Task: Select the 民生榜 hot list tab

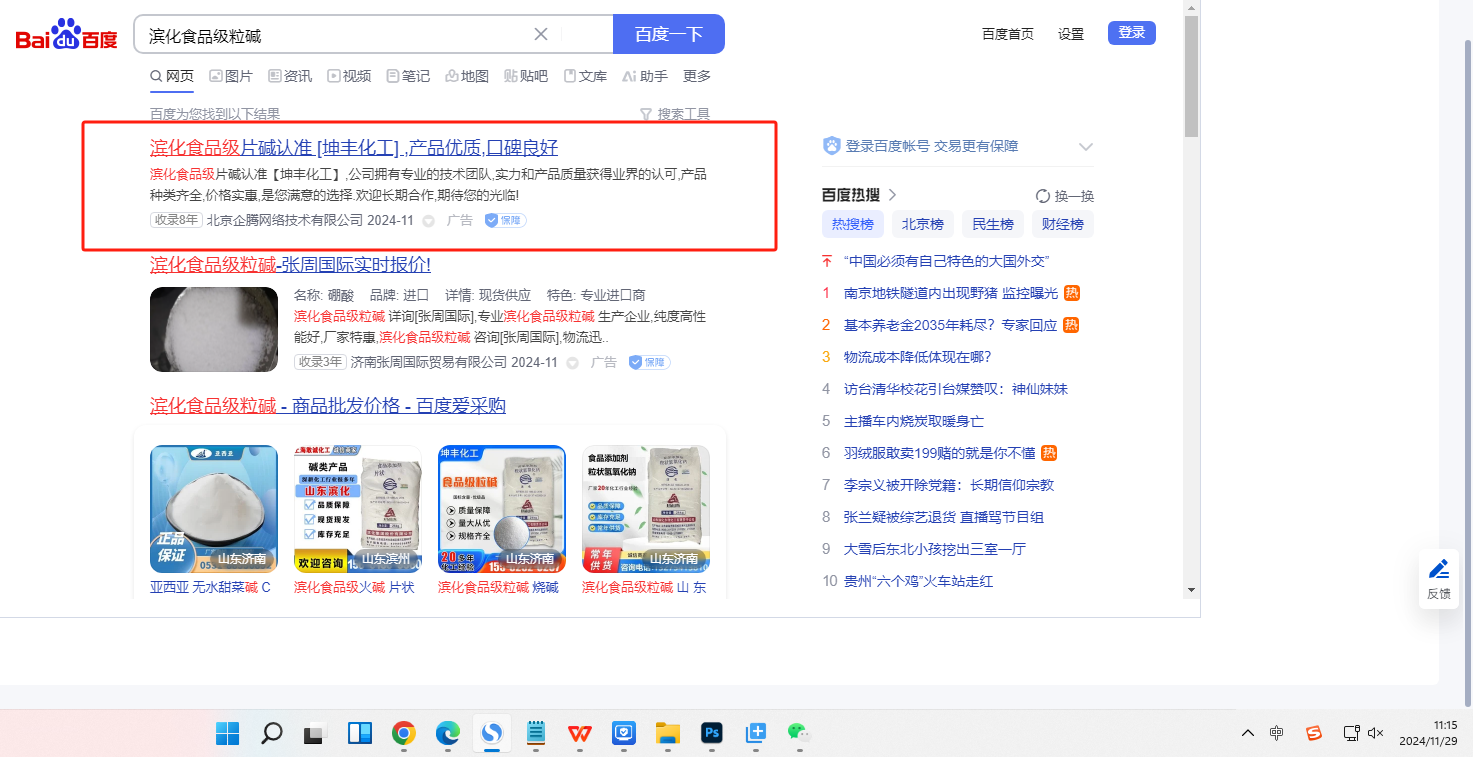Action: (x=993, y=224)
